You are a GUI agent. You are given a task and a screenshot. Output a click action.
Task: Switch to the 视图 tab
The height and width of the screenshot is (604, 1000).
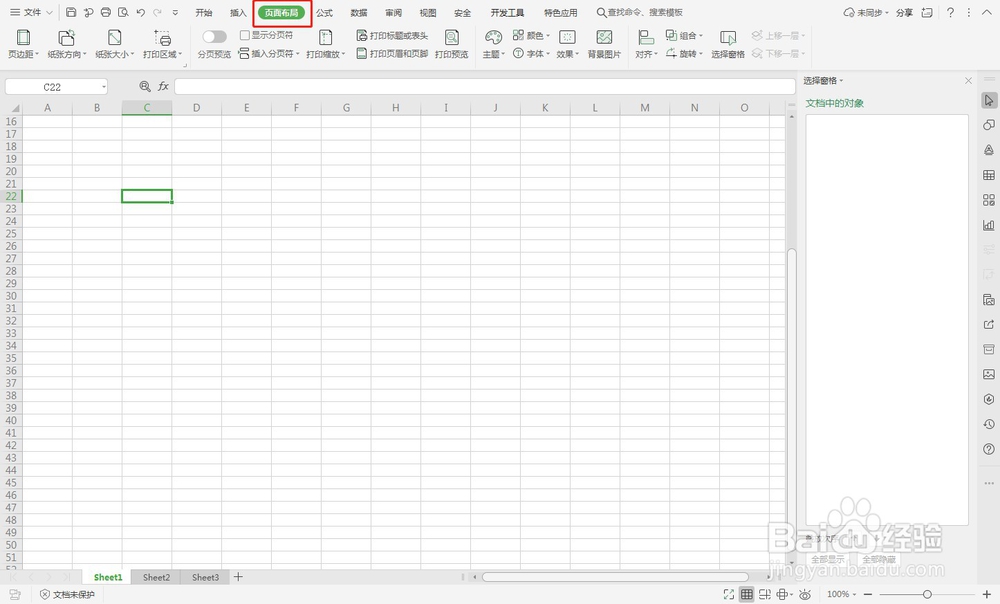pos(428,12)
